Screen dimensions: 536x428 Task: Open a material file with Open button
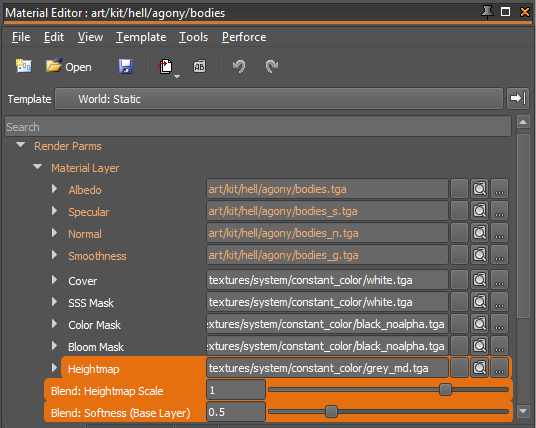coord(69,66)
